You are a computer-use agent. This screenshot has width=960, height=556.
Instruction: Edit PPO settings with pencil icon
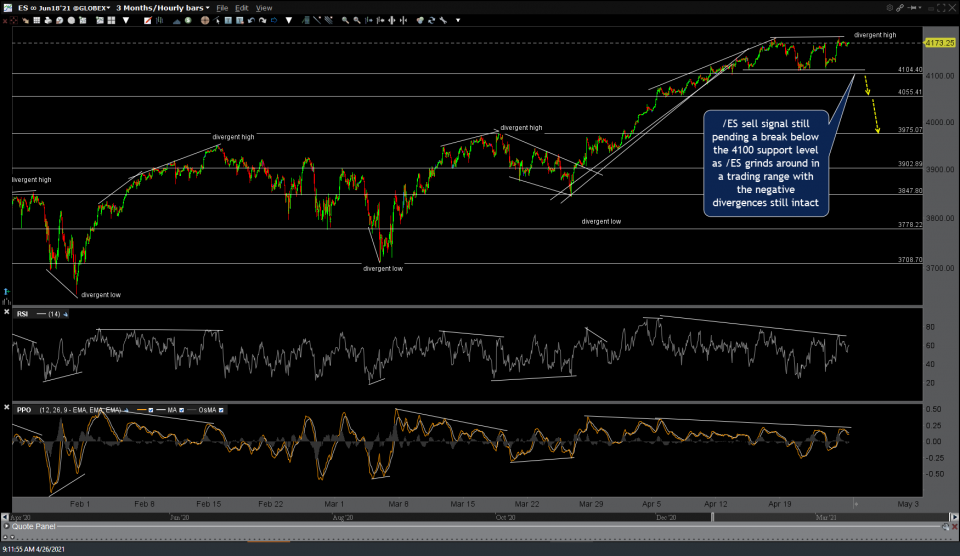(126, 410)
